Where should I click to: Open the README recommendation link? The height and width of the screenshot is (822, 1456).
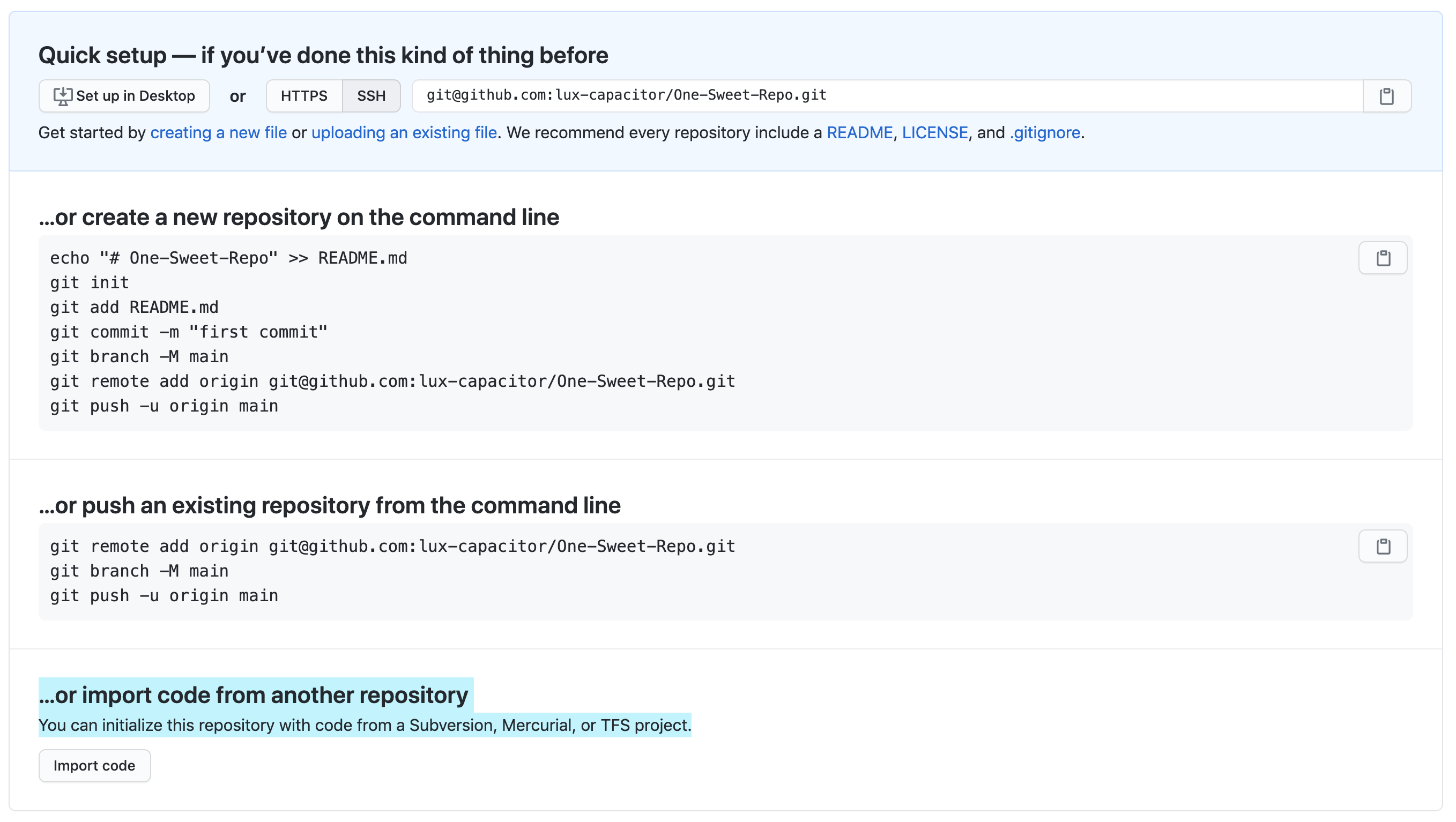pyautogui.click(x=859, y=133)
